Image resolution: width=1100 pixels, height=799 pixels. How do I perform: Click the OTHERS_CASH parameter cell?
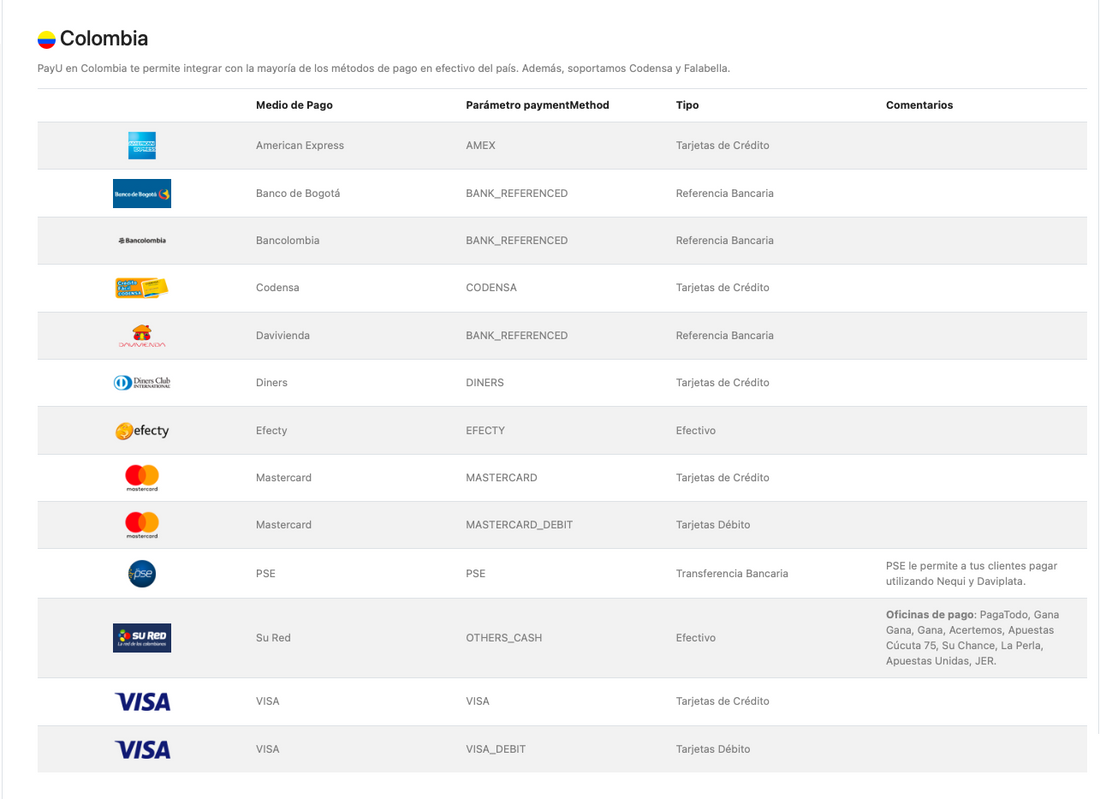coord(503,638)
